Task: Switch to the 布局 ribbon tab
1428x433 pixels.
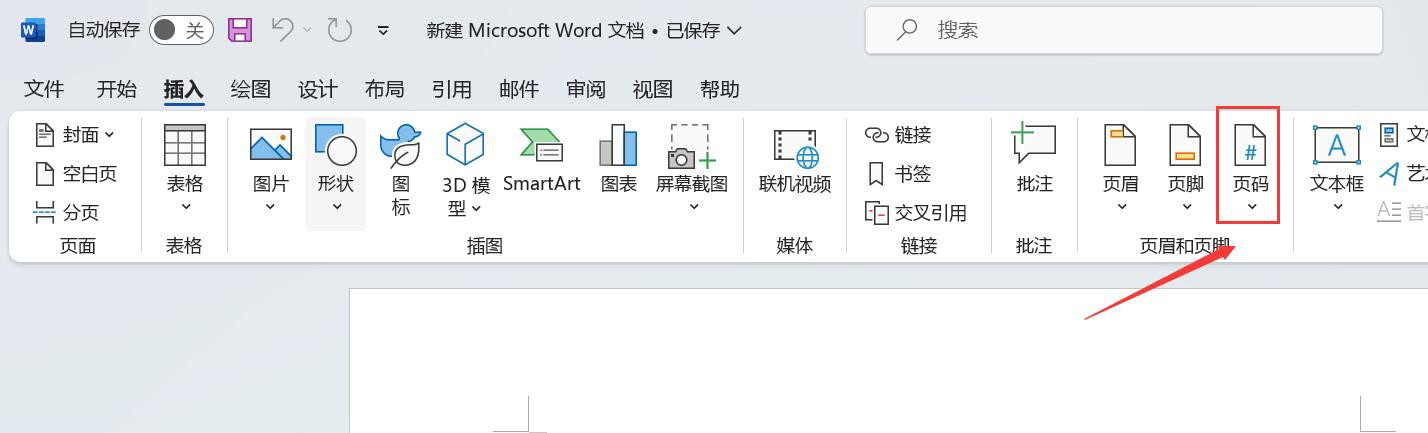Action: tap(384, 89)
